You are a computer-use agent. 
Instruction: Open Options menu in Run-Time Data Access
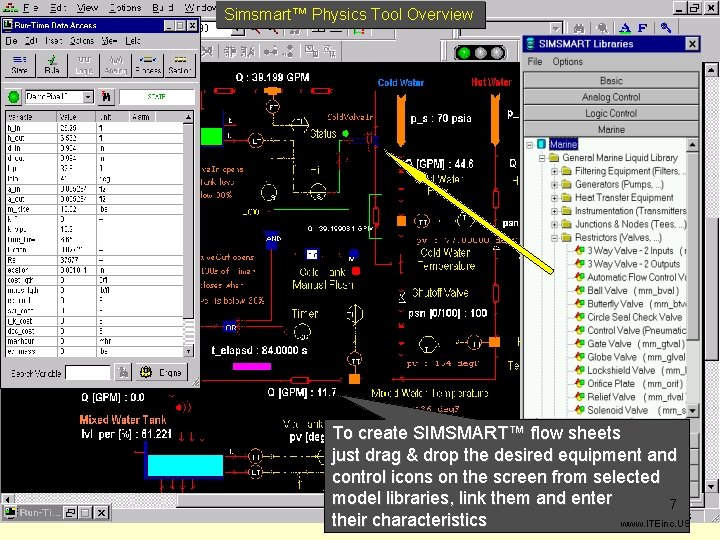[x=82, y=41]
